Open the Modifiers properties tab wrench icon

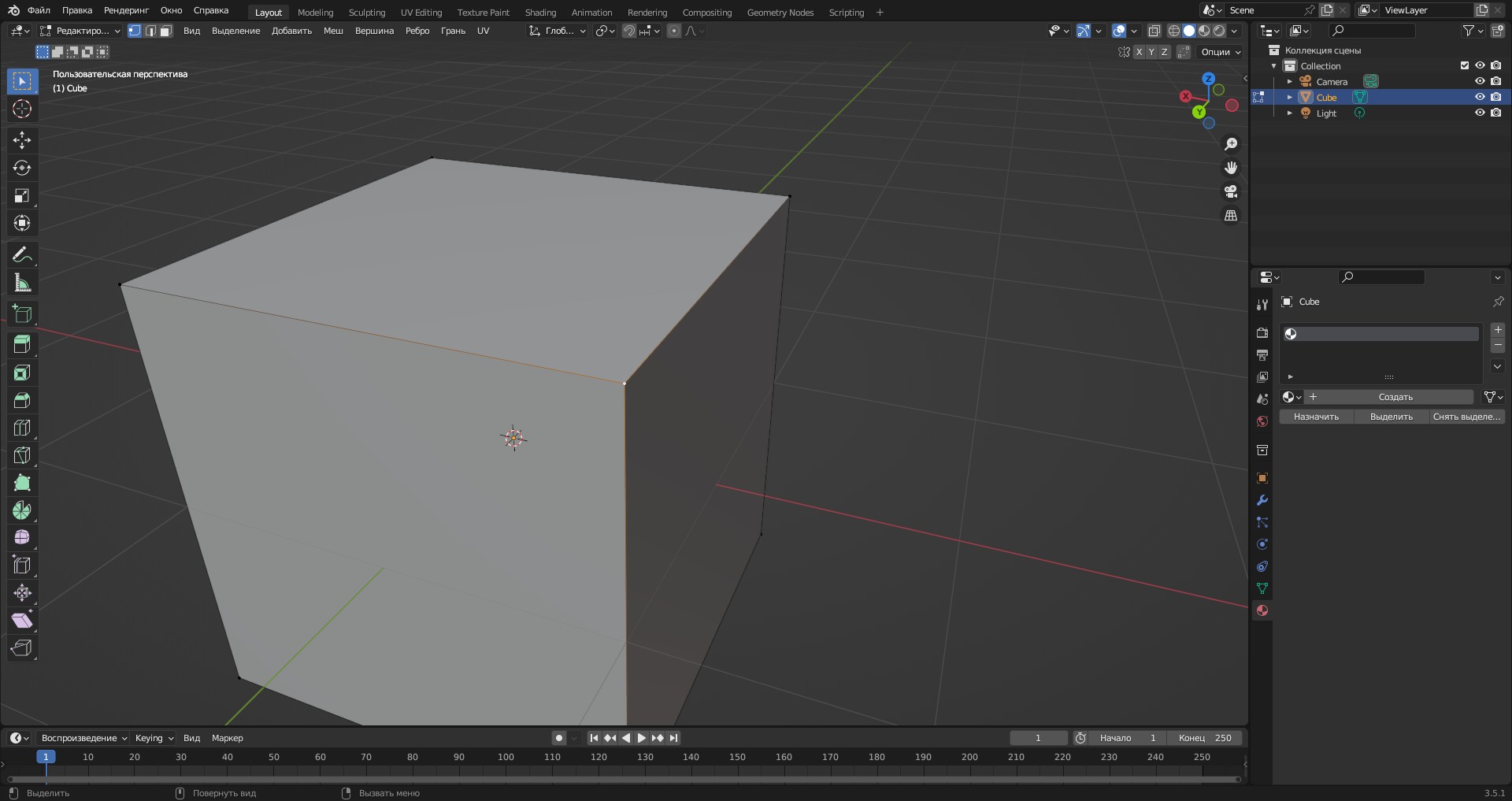1262,500
